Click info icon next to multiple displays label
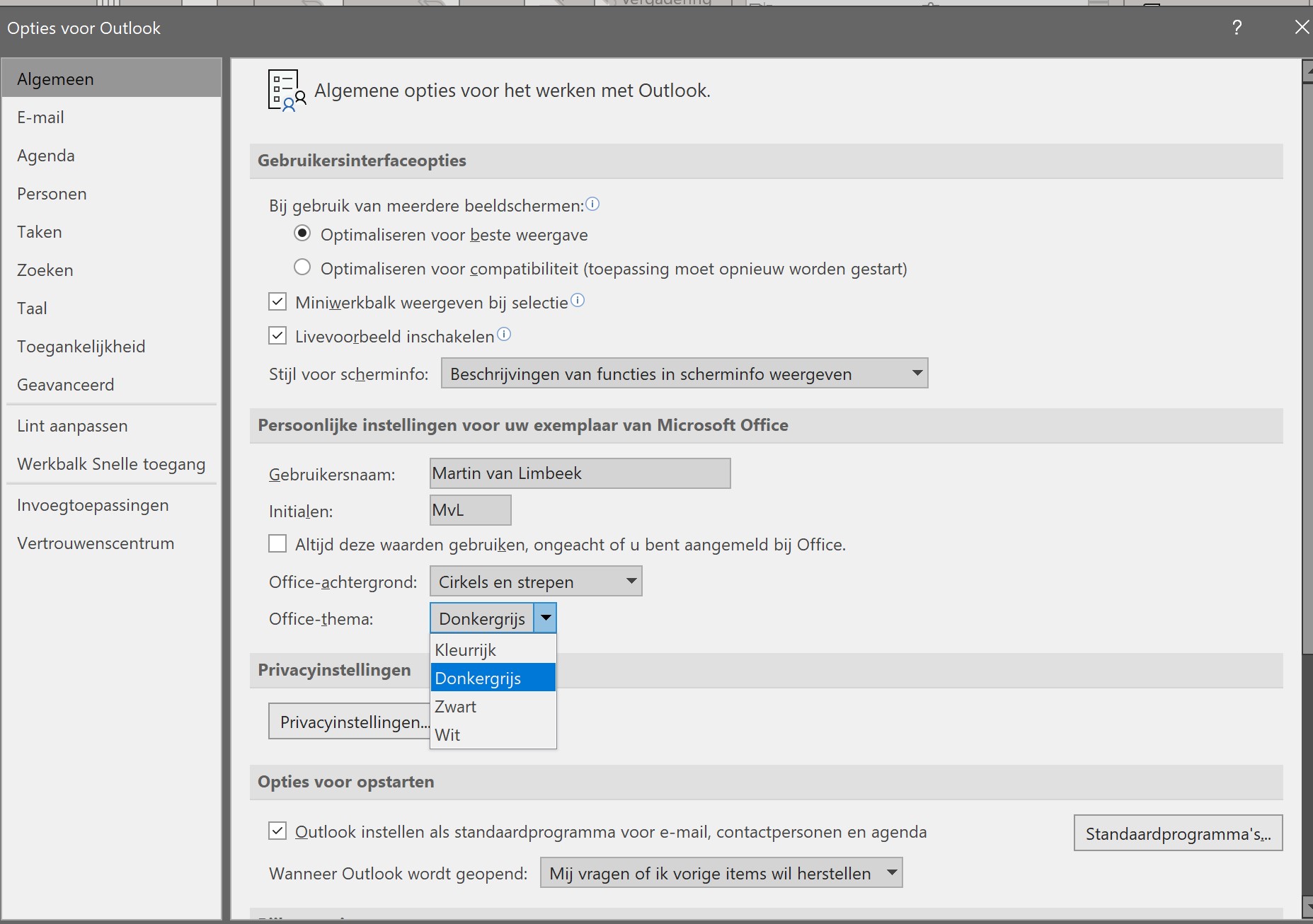 (x=593, y=204)
